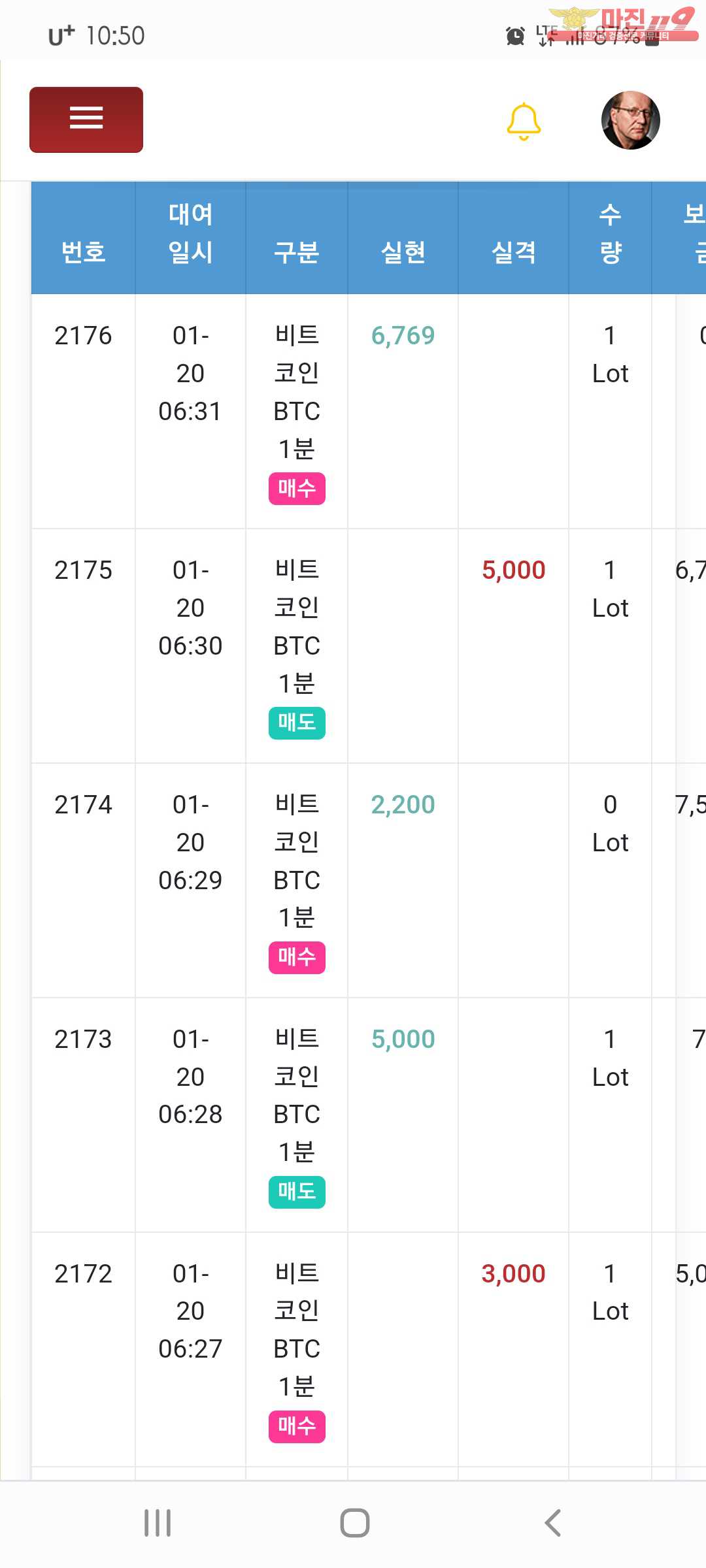706x1568 pixels.
Task: Tap the alarm icon in status bar
Action: click(x=515, y=36)
